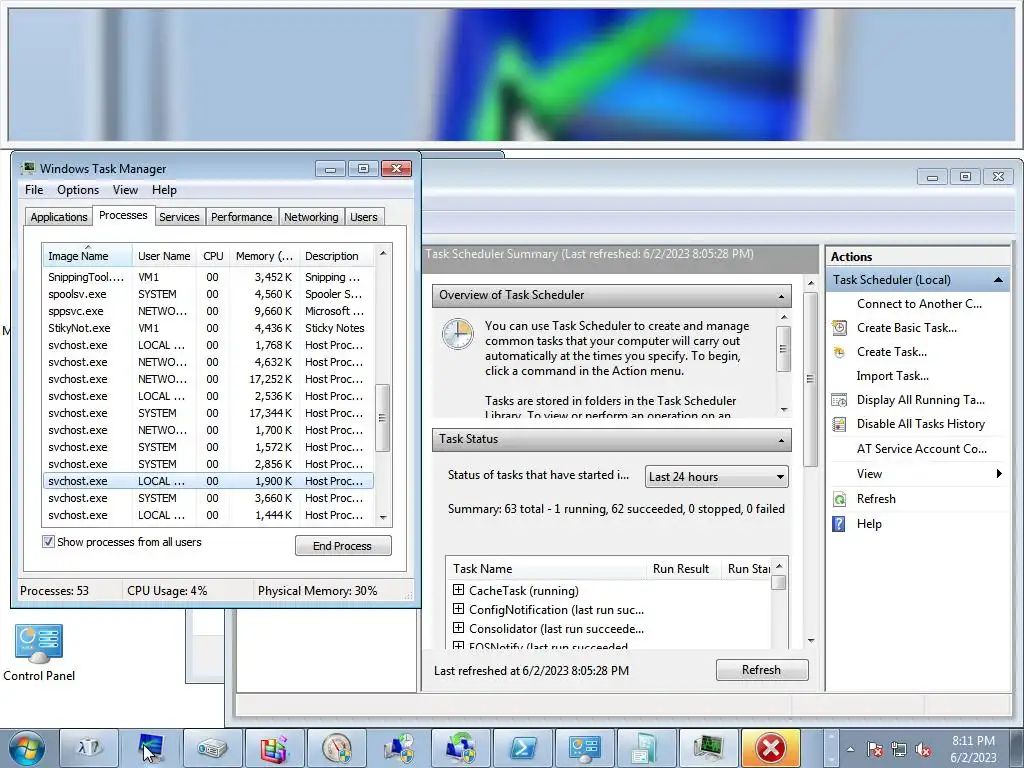Open the Options menu in Task Manager
1024x768 pixels.
click(x=78, y=190)
